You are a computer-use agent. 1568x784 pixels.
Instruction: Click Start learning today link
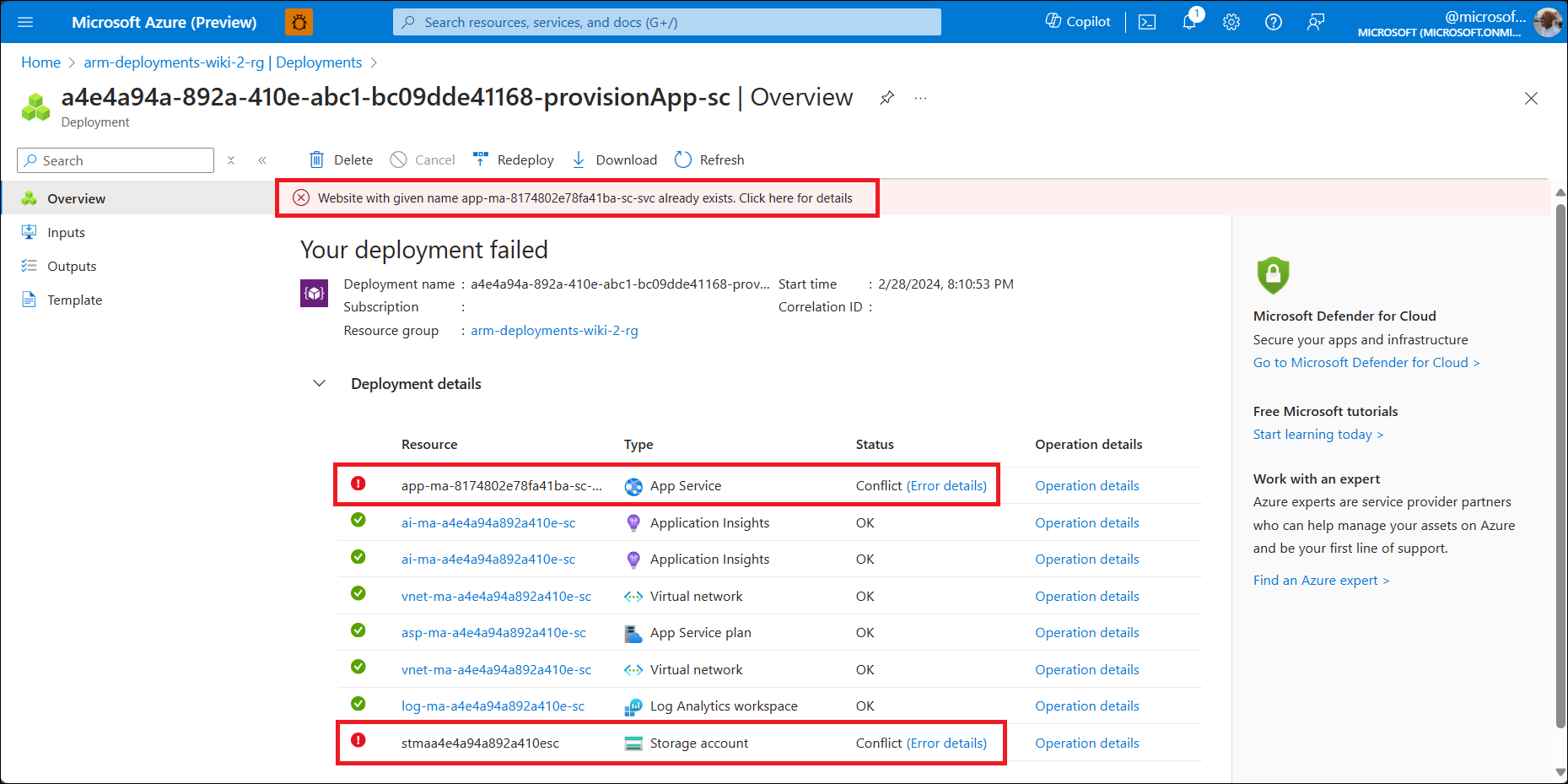click(1318, 435)
